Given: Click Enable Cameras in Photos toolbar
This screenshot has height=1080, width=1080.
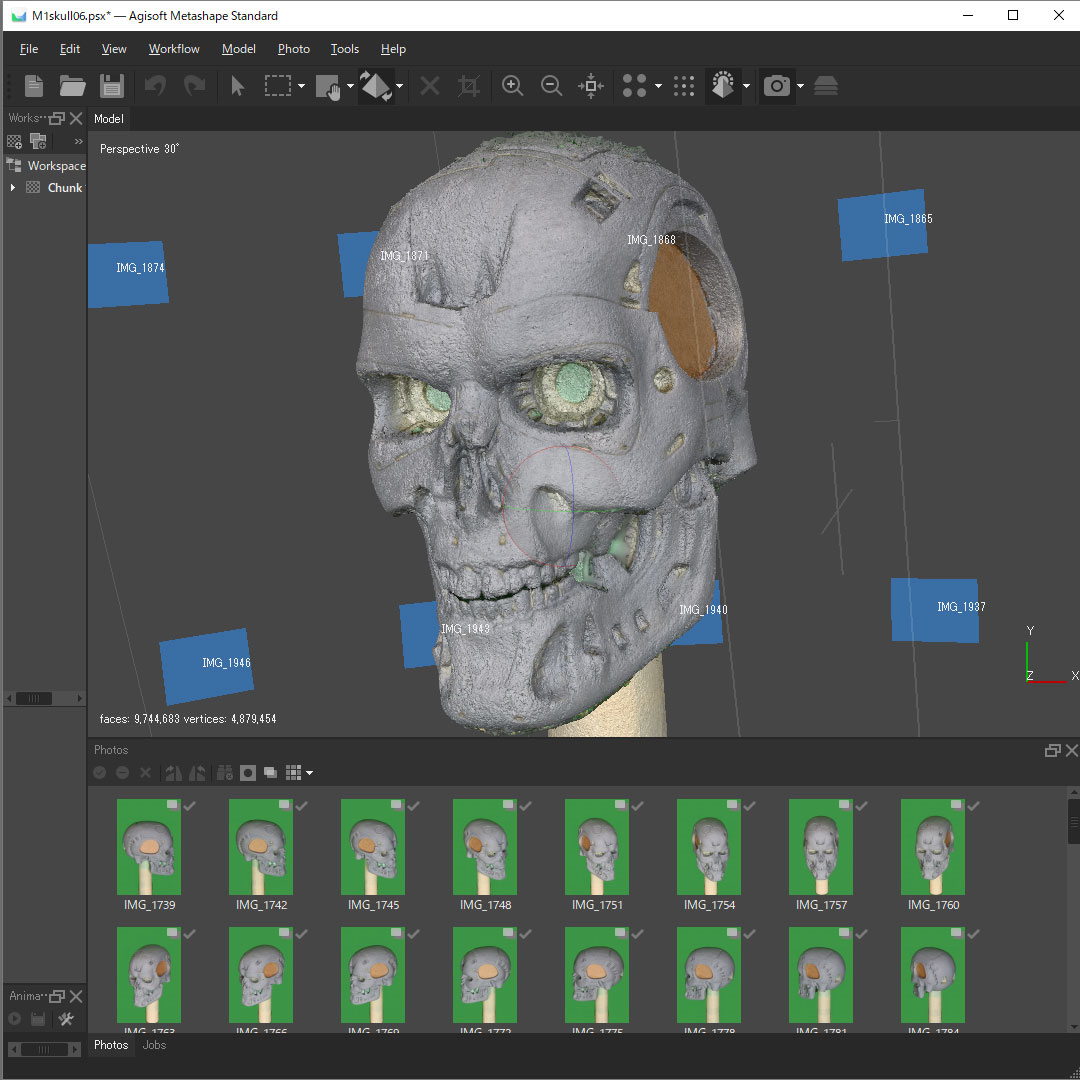Looking at the screenshot, I should point(100,773).
